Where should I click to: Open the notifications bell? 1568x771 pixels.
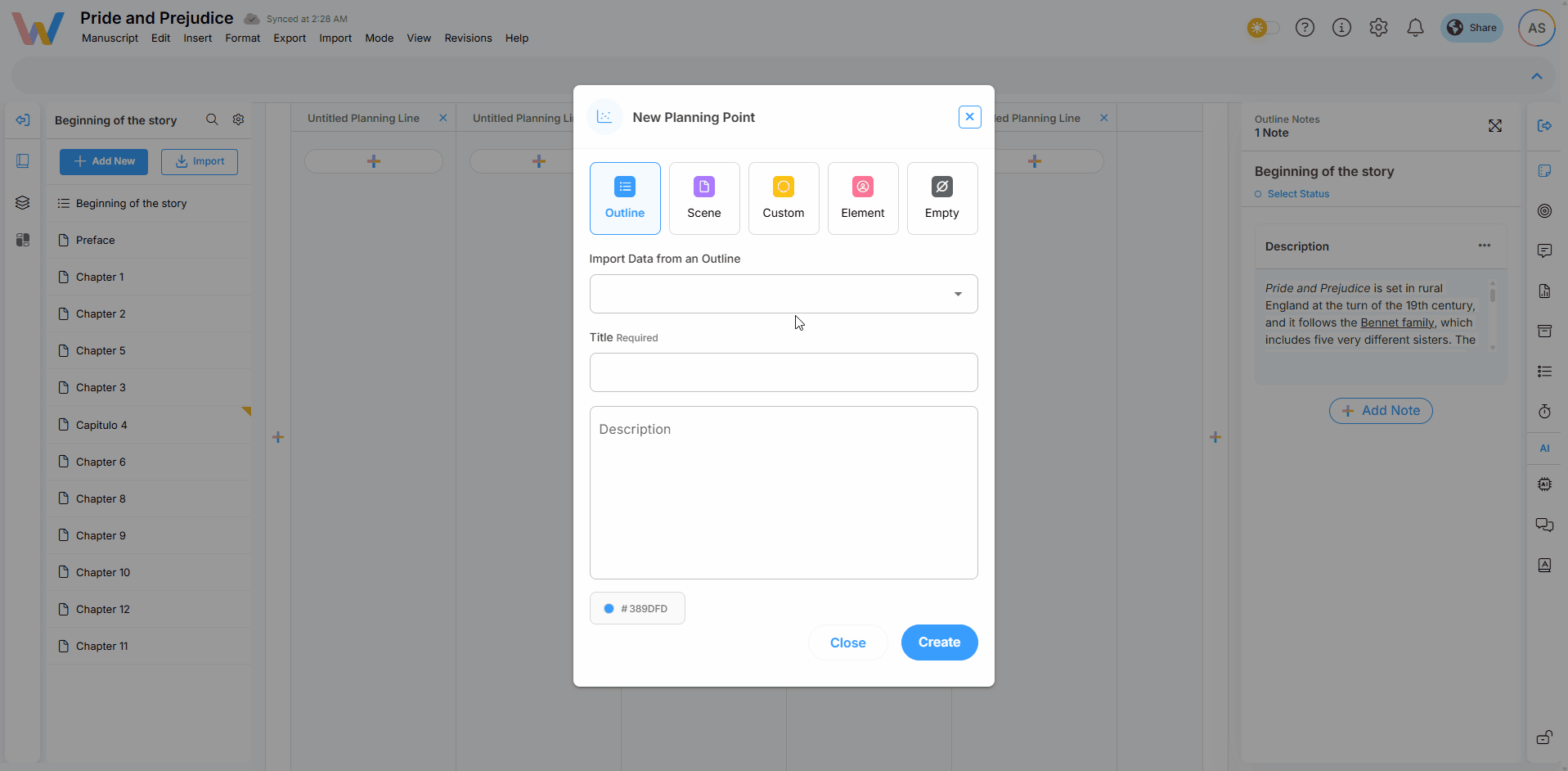pyautogui.click(x=1415, y=28)
